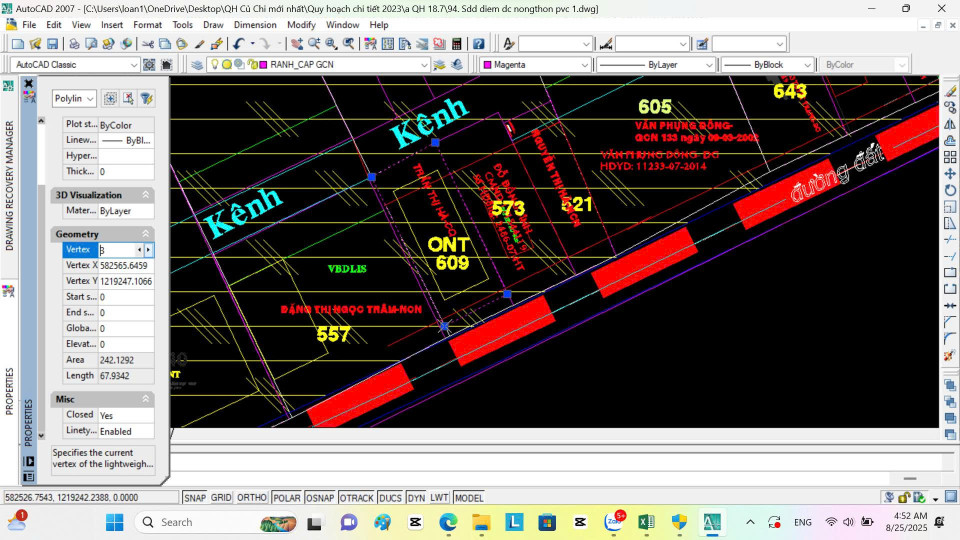Close the Properties palette with X
Viewport: 960px width, 540px height.
[28, 83]
